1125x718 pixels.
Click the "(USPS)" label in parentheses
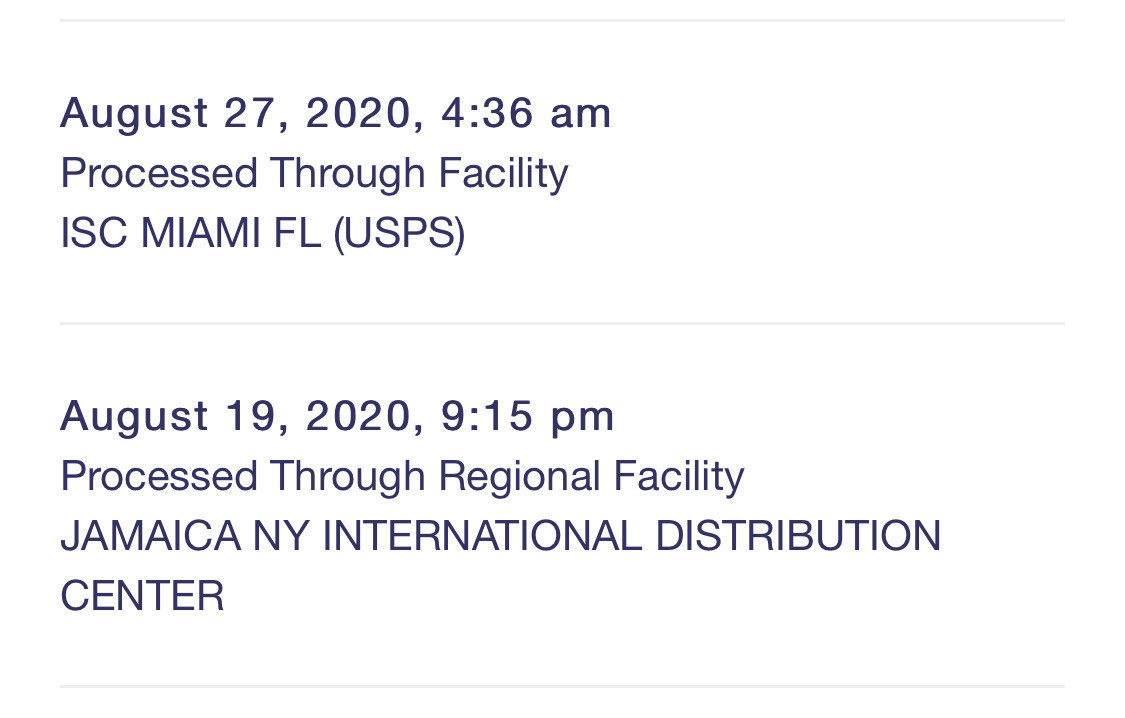(399, 234)
